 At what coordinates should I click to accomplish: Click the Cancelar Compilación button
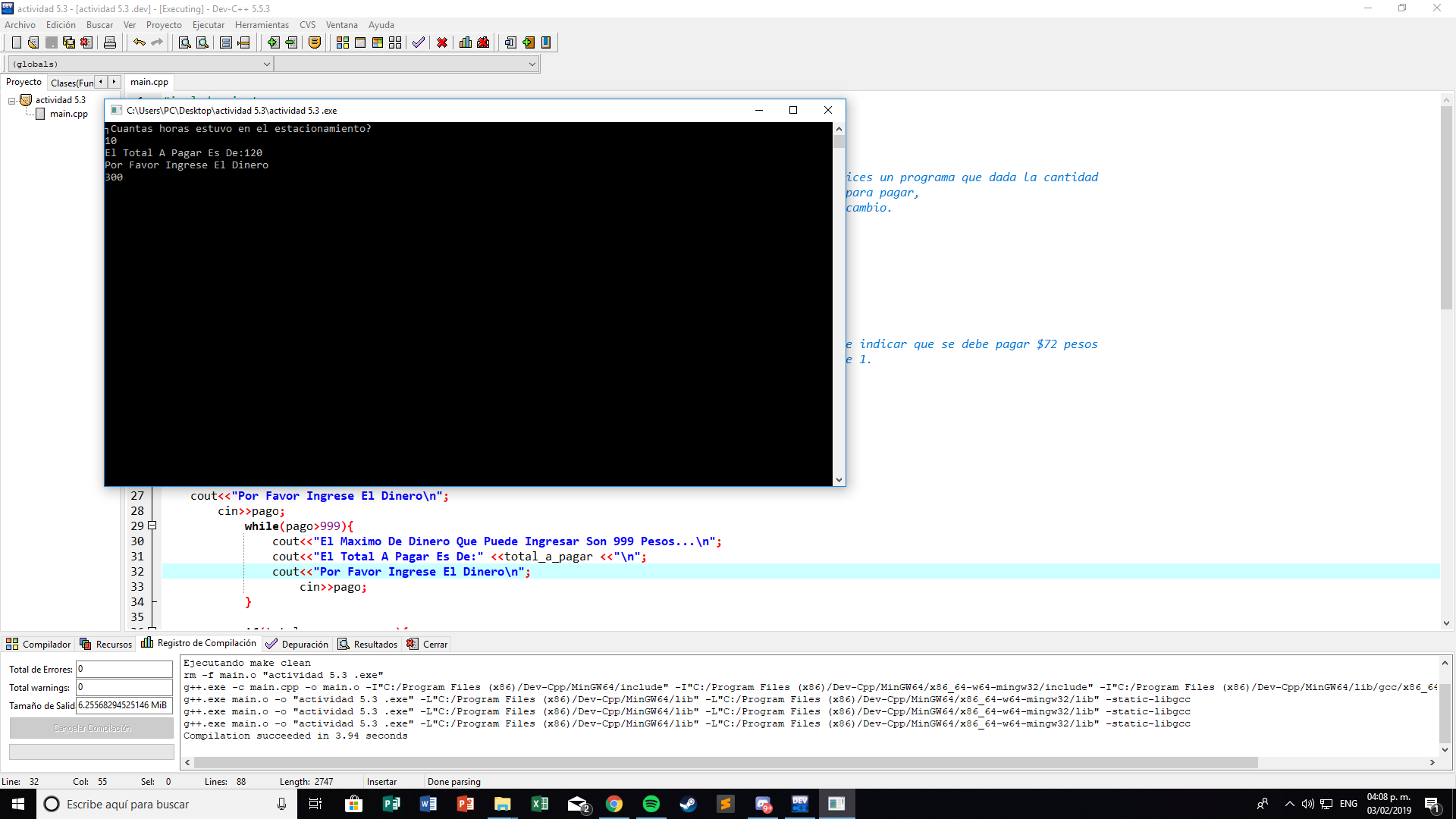pos(92,728)
